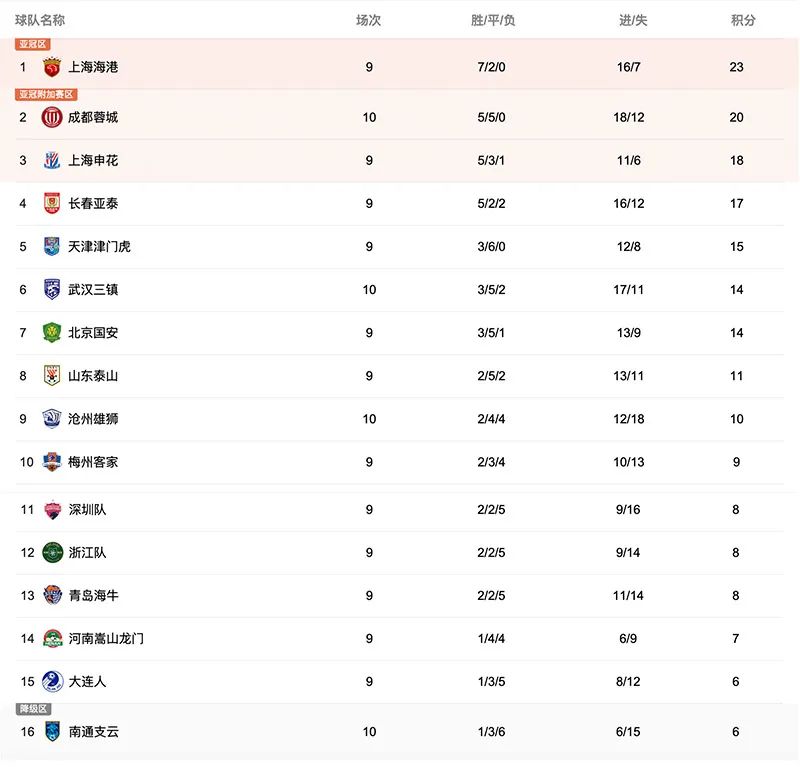Click the 进/失 column header

pyautogui.click(x=633, y=20)
